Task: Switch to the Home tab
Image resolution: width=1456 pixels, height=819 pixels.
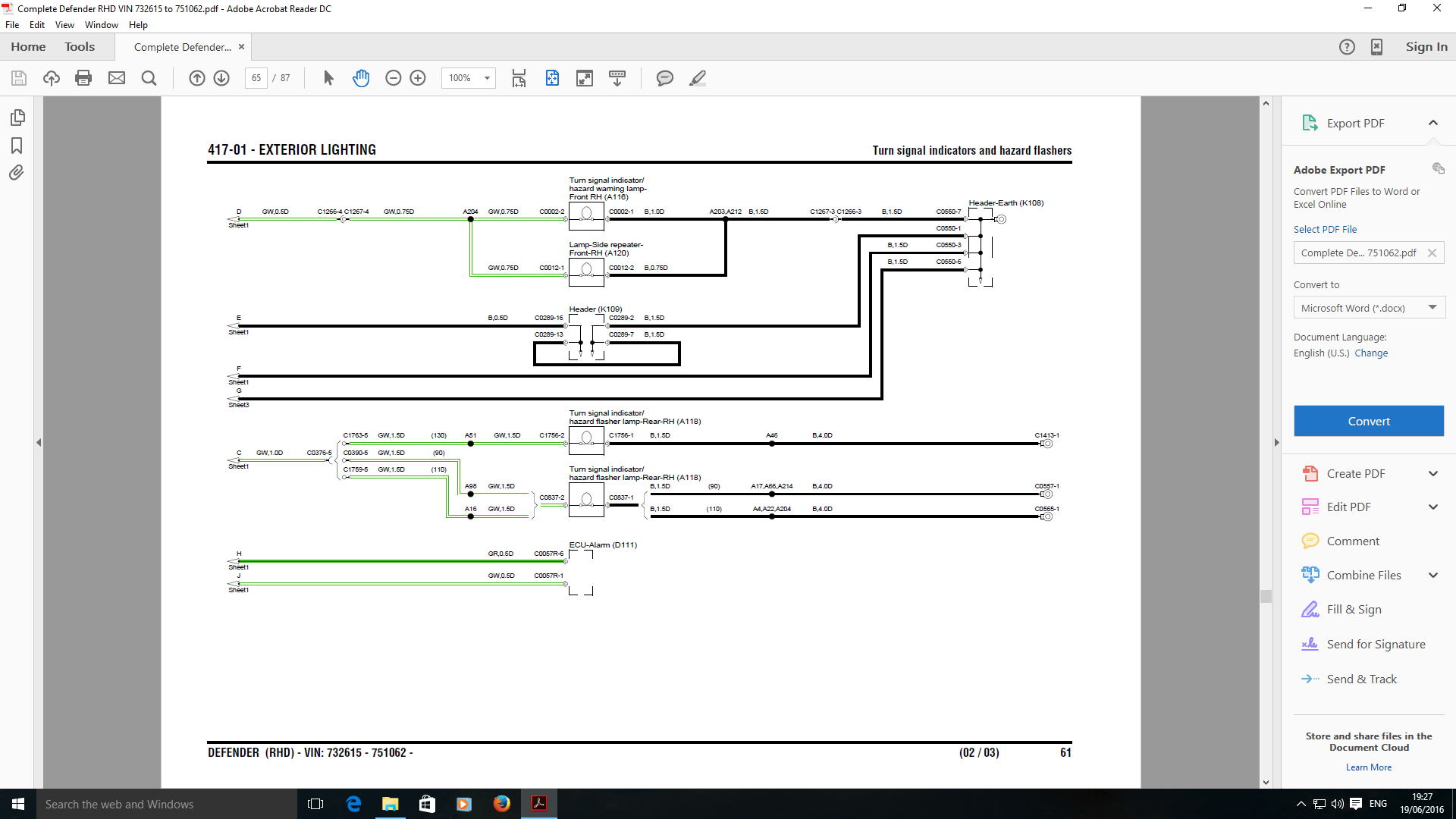Action: click(28, 47)
